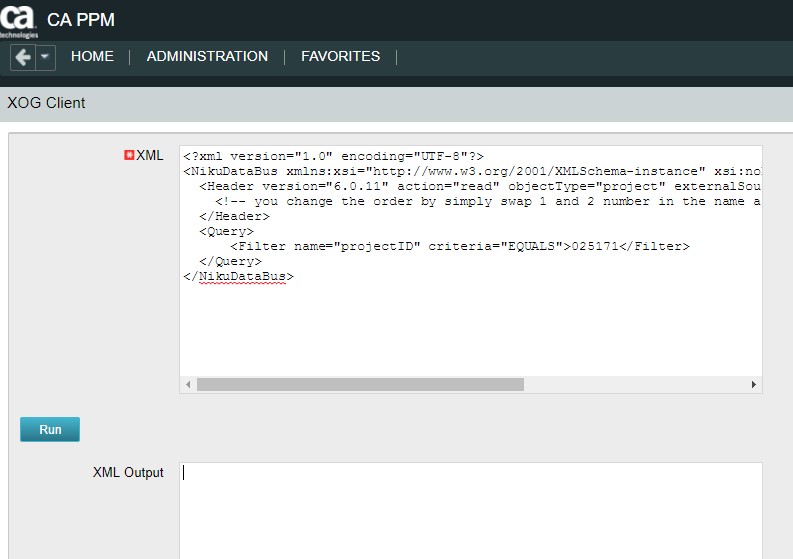The image size is (793, 559).
Task: Open the back history dropdown arrow
Action: point(45,57)
